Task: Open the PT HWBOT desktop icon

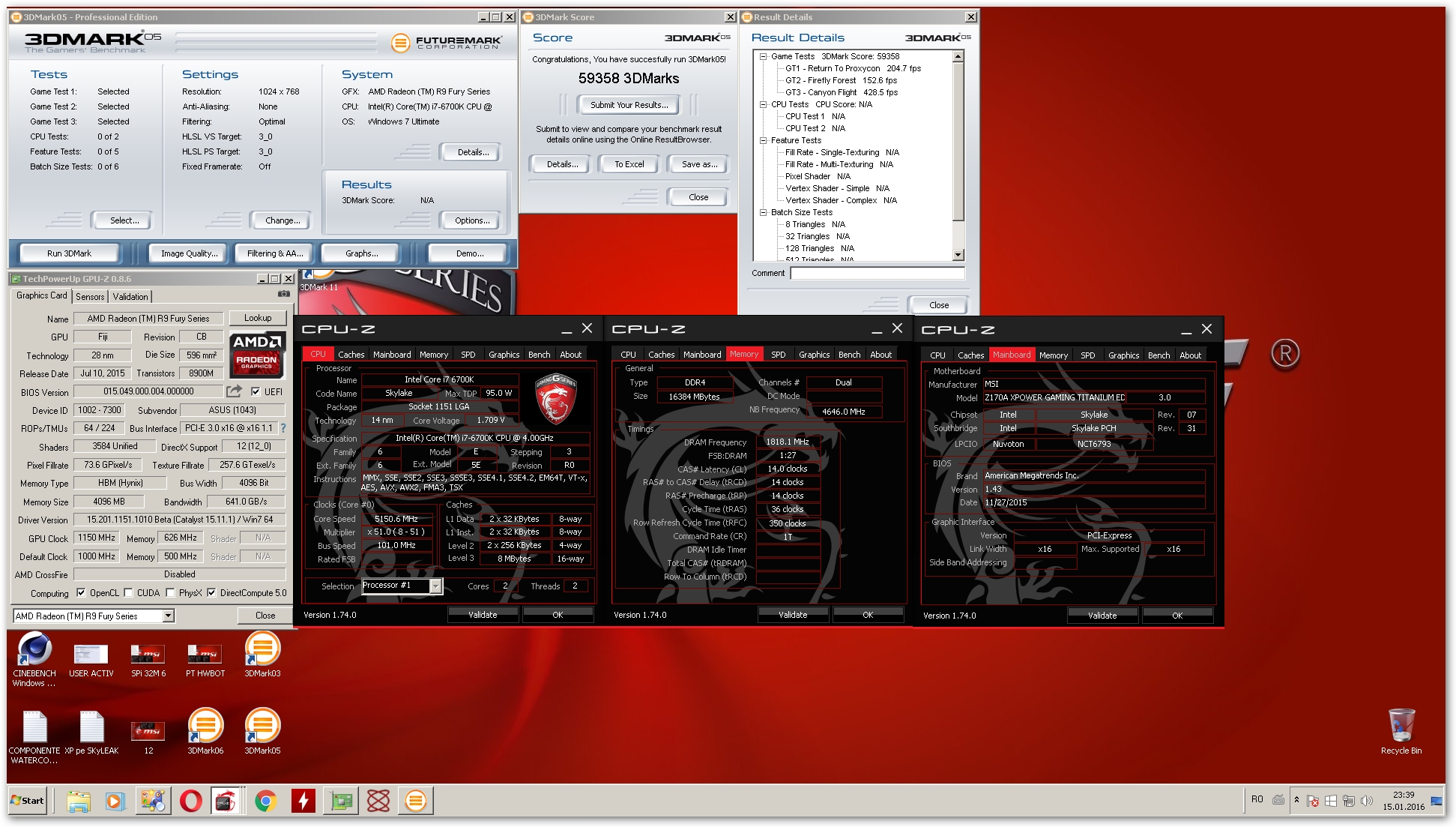Action: 205,660
